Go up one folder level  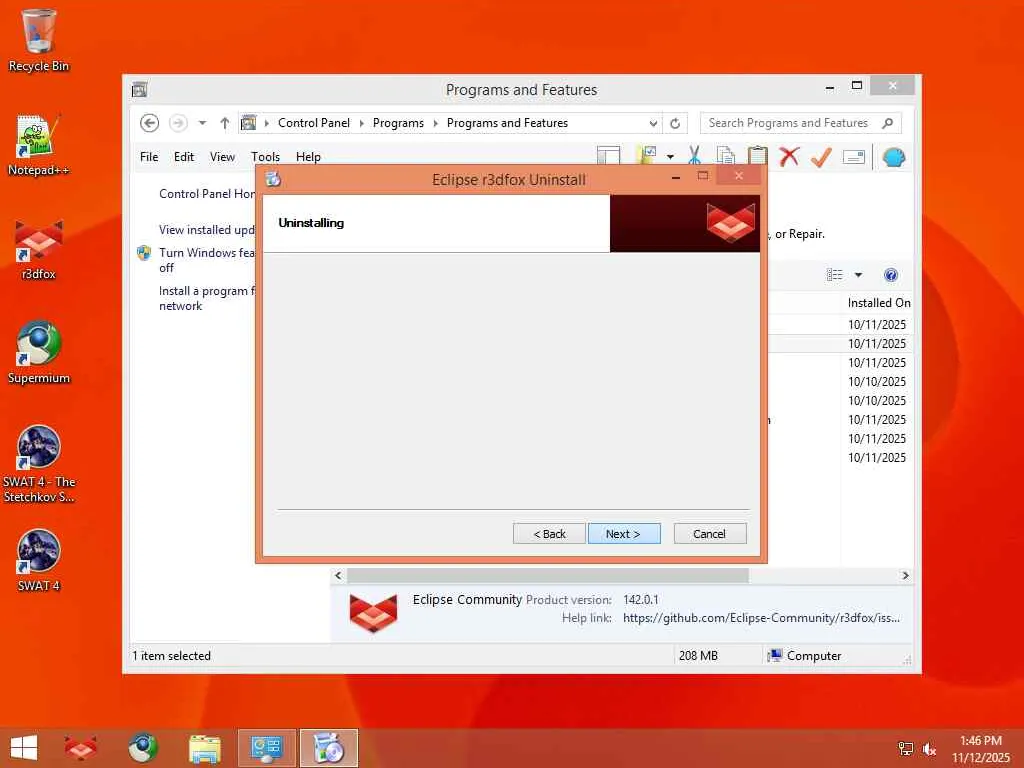[x=225, y=123]
